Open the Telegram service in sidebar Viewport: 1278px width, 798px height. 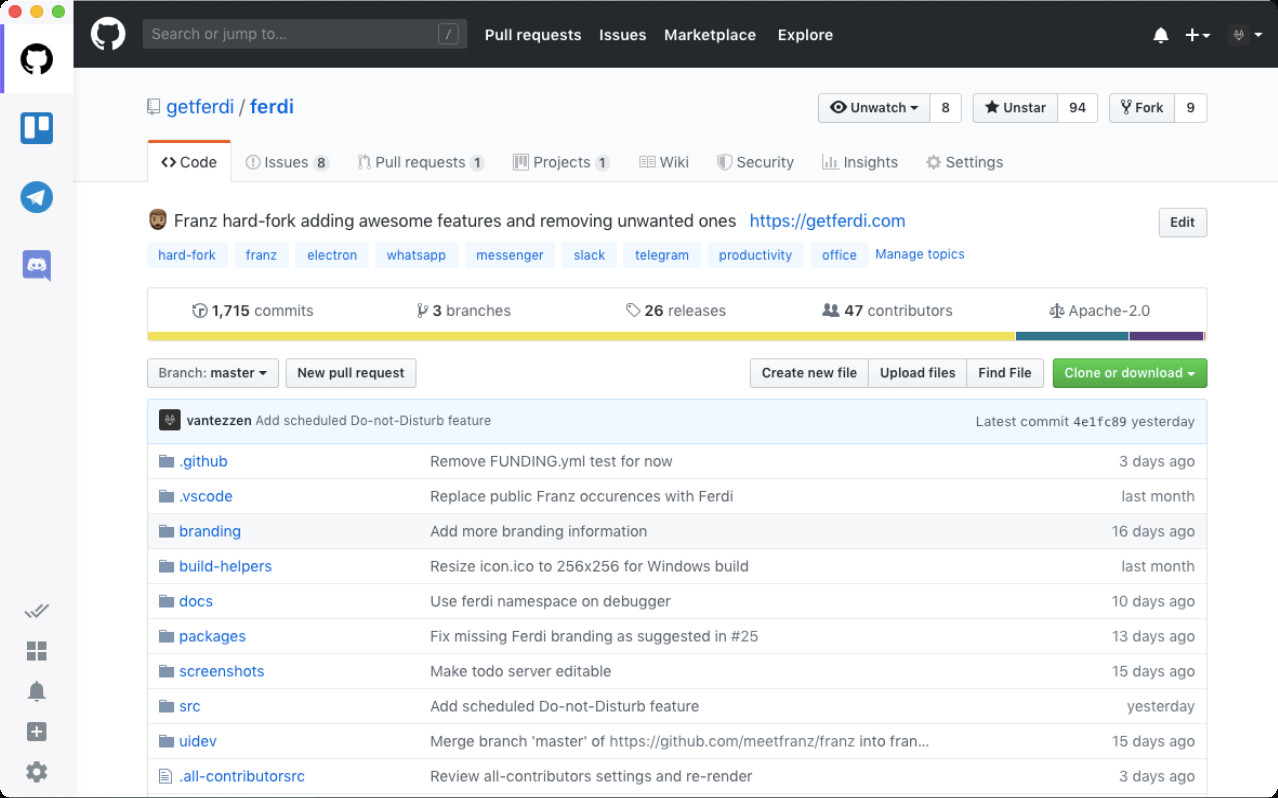(37, 197)
